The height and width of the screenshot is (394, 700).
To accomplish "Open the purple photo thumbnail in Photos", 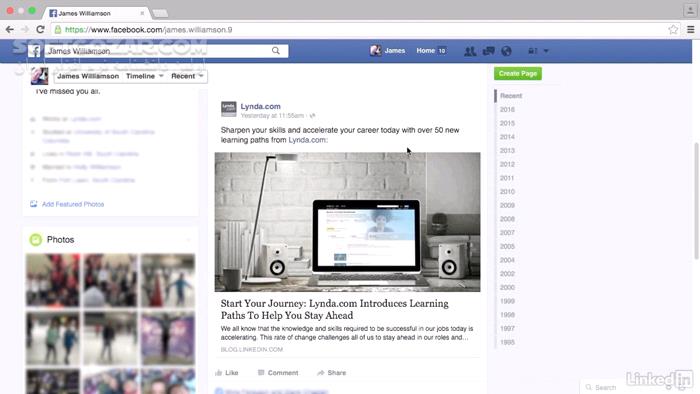I will click(x=168, y=338).
